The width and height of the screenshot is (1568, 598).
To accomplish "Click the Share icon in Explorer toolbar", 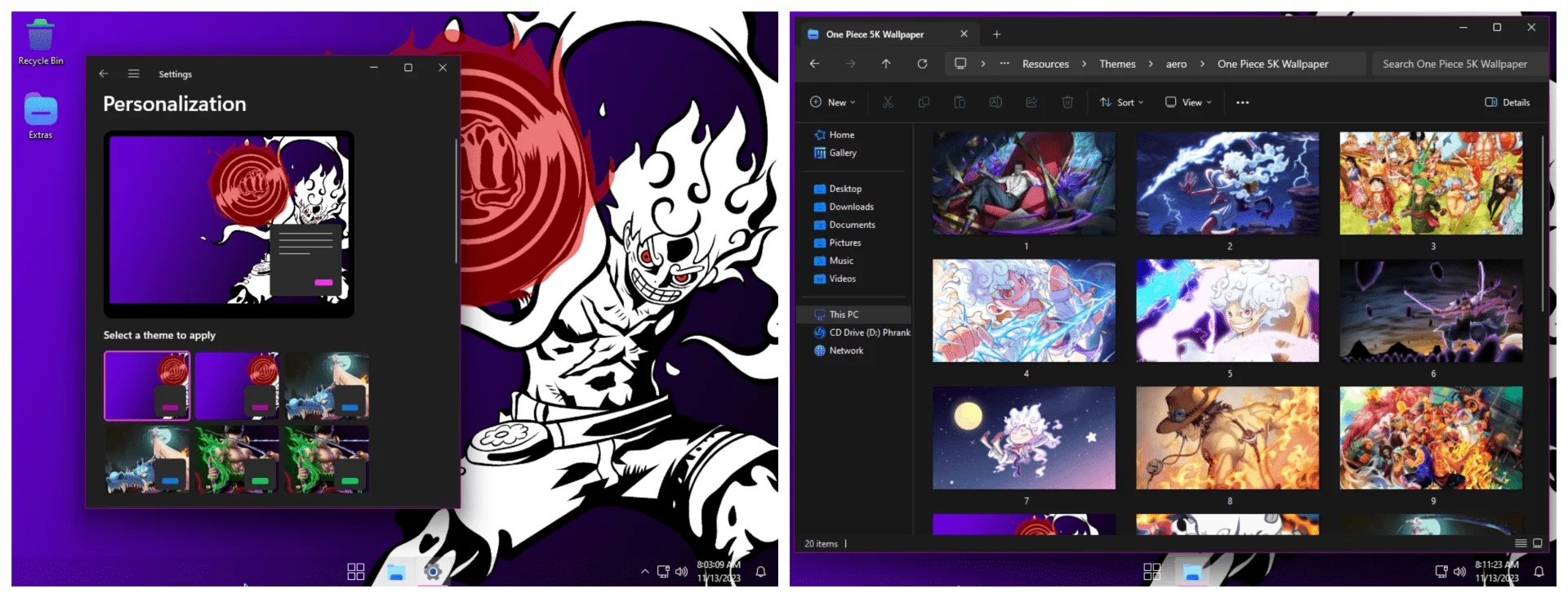I will click(1031, 102).
